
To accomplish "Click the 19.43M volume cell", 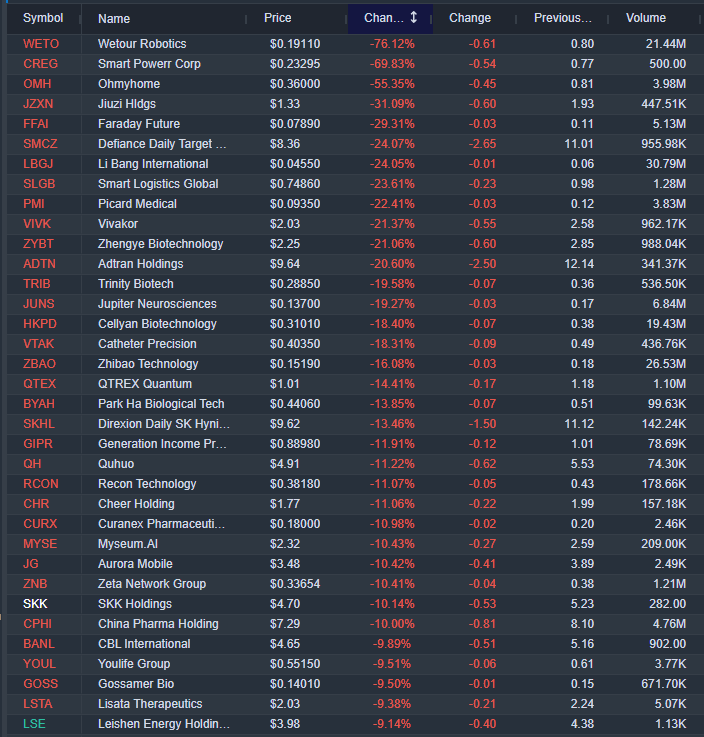I will 666,324.
